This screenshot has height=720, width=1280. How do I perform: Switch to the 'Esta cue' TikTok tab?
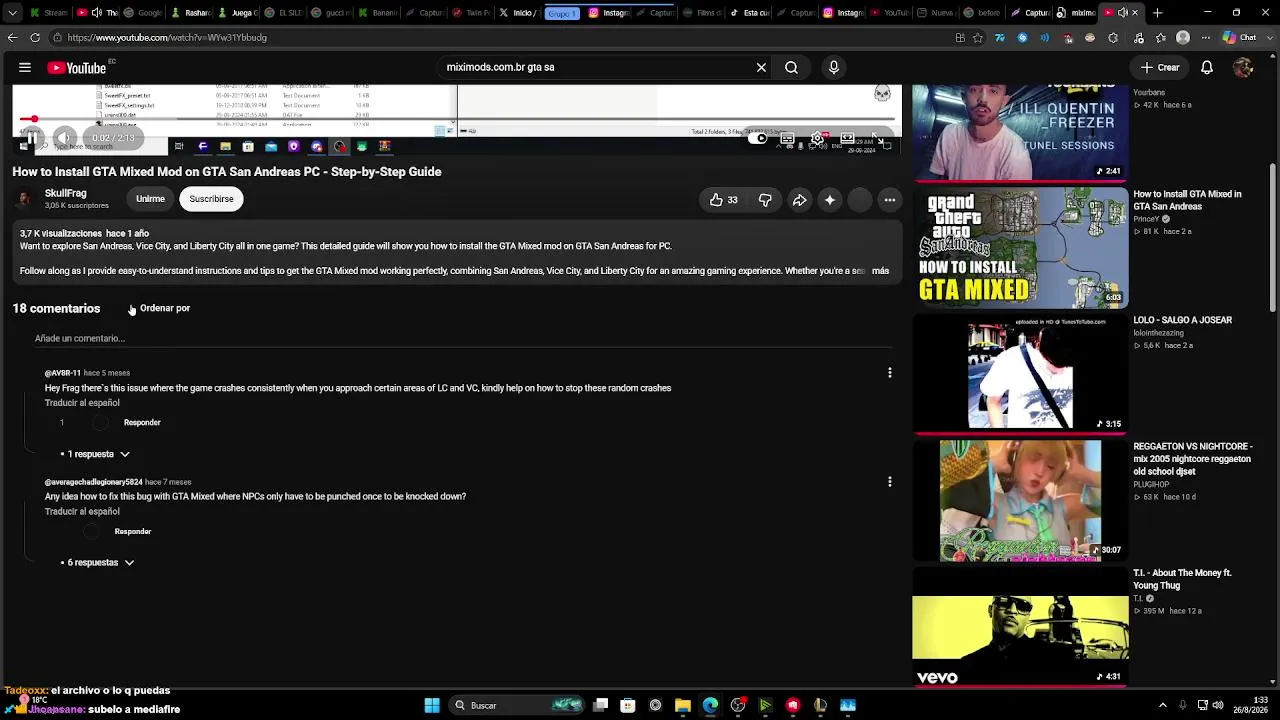(x=749, y=13)
